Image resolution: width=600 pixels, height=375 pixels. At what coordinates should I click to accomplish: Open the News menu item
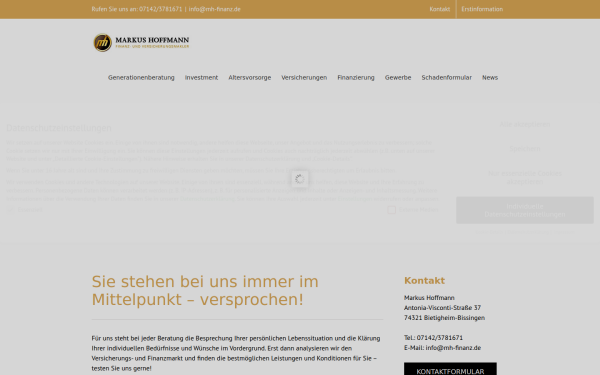[x=490, y=78]
